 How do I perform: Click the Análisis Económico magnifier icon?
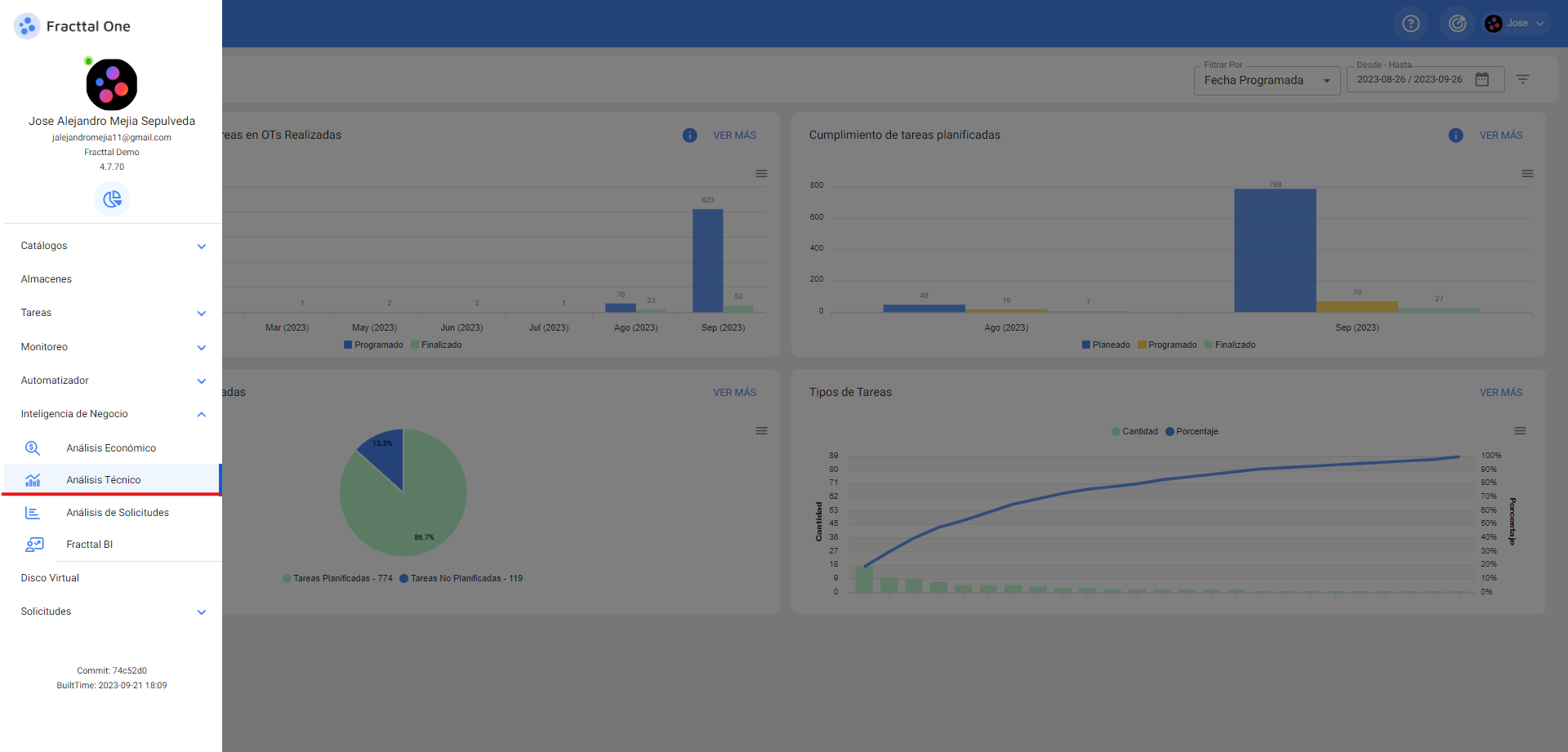(33, 448)
